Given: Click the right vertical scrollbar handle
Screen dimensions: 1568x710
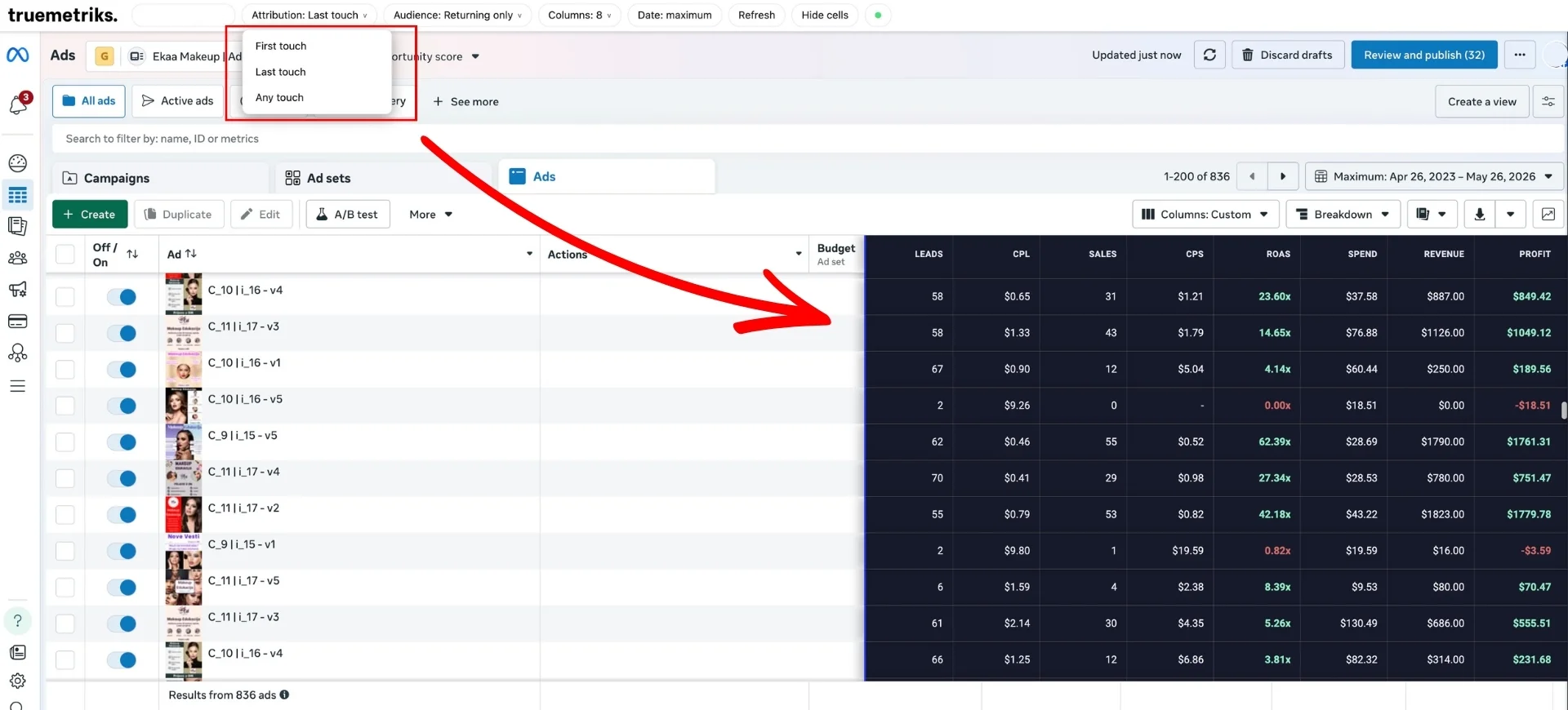Looking at the screenshot, I should (x=1563, y=410).
